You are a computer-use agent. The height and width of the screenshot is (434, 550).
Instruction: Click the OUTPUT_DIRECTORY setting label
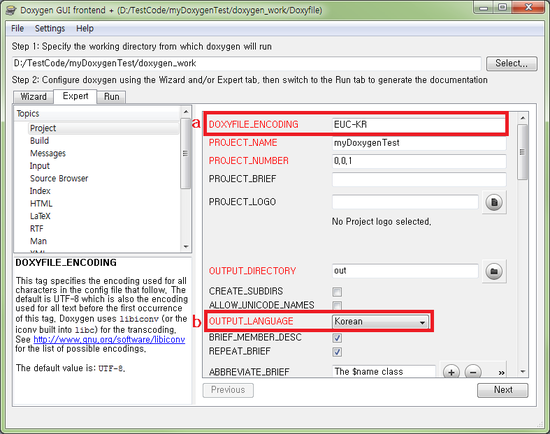pyautogui.click(x=252, y=271)
